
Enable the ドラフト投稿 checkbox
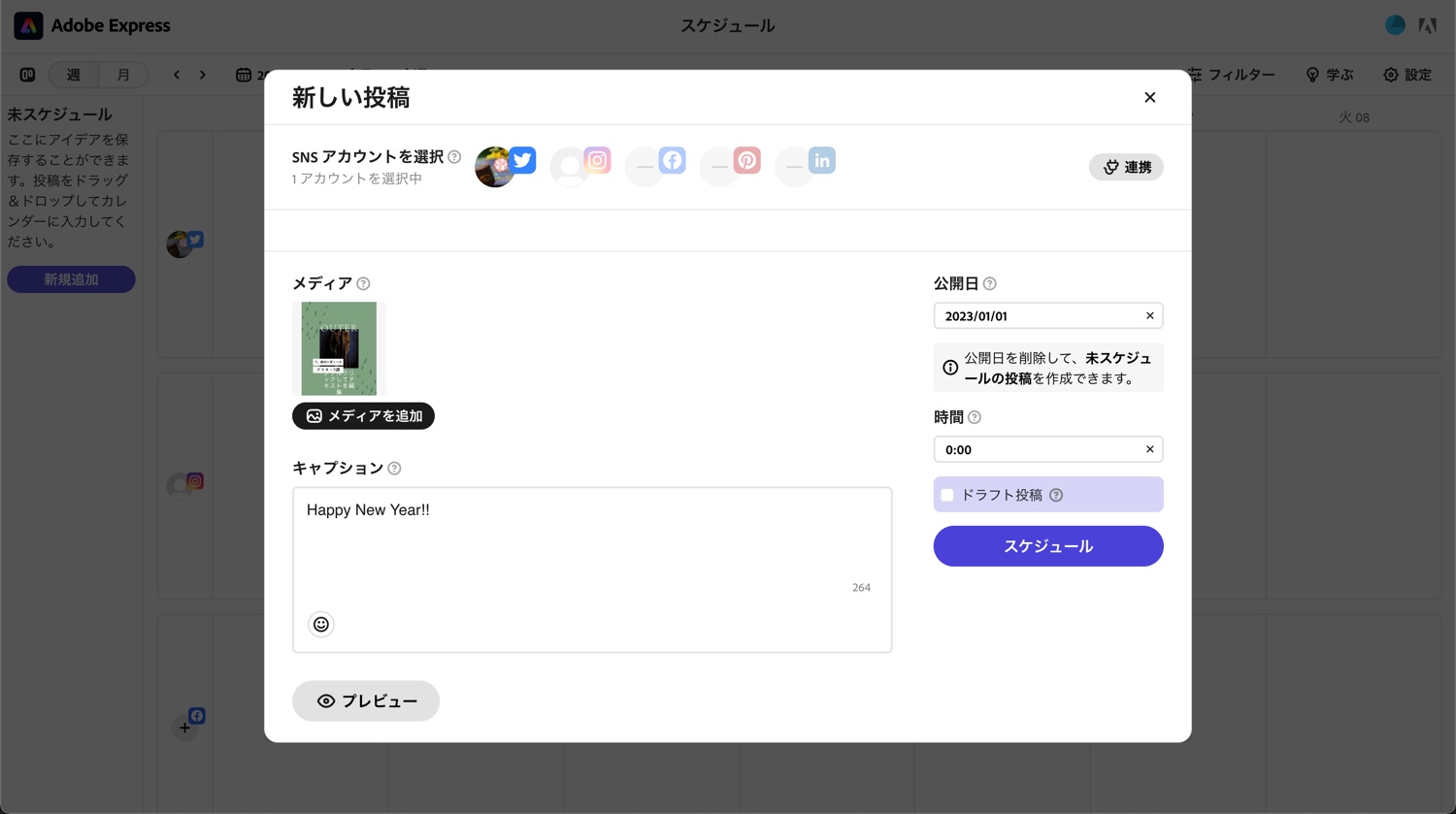pyautogui.click(x=947, y=495)
